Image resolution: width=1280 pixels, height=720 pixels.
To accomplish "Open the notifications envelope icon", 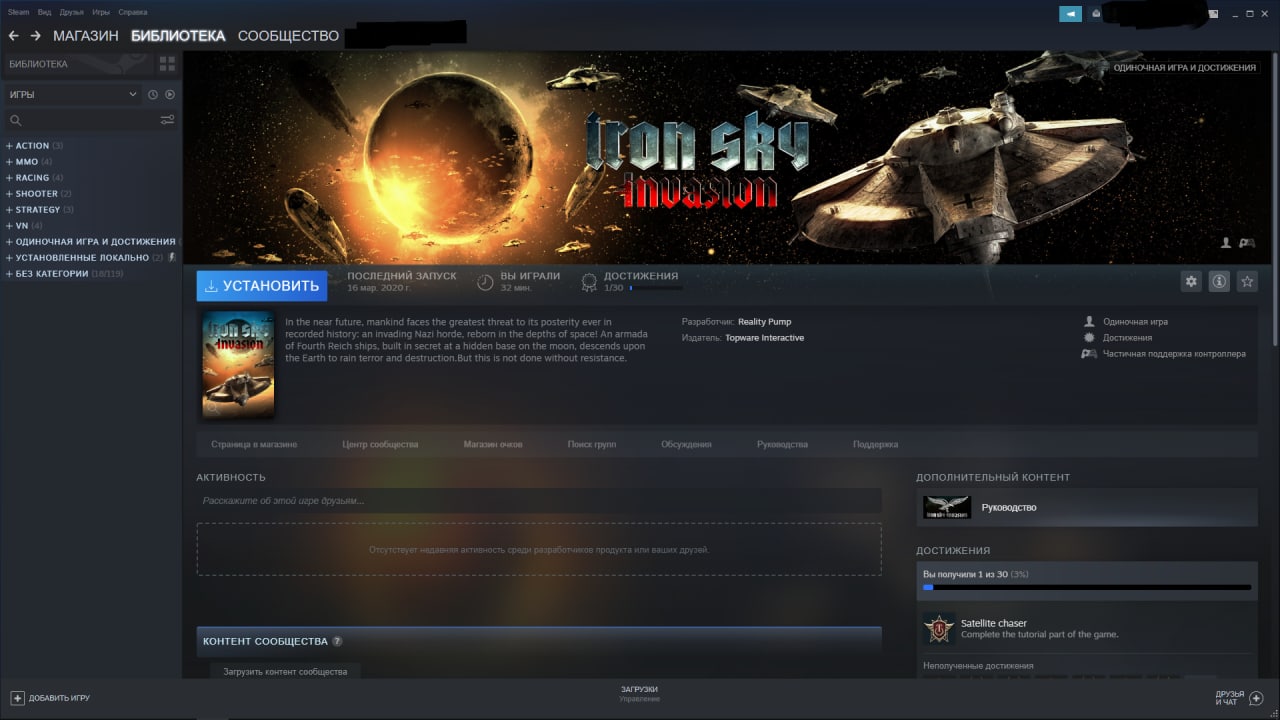I will [x=1096, y=14].
